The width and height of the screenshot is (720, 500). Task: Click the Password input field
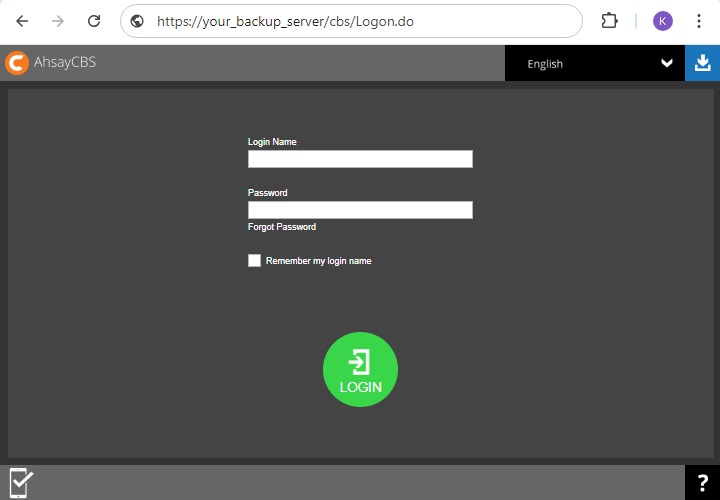[x=360, y=210]
